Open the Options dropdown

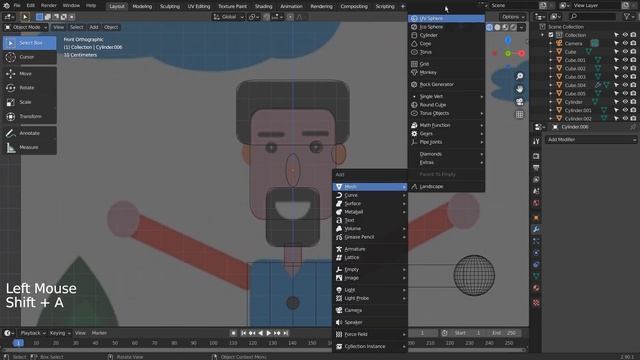tap(513, 17)
